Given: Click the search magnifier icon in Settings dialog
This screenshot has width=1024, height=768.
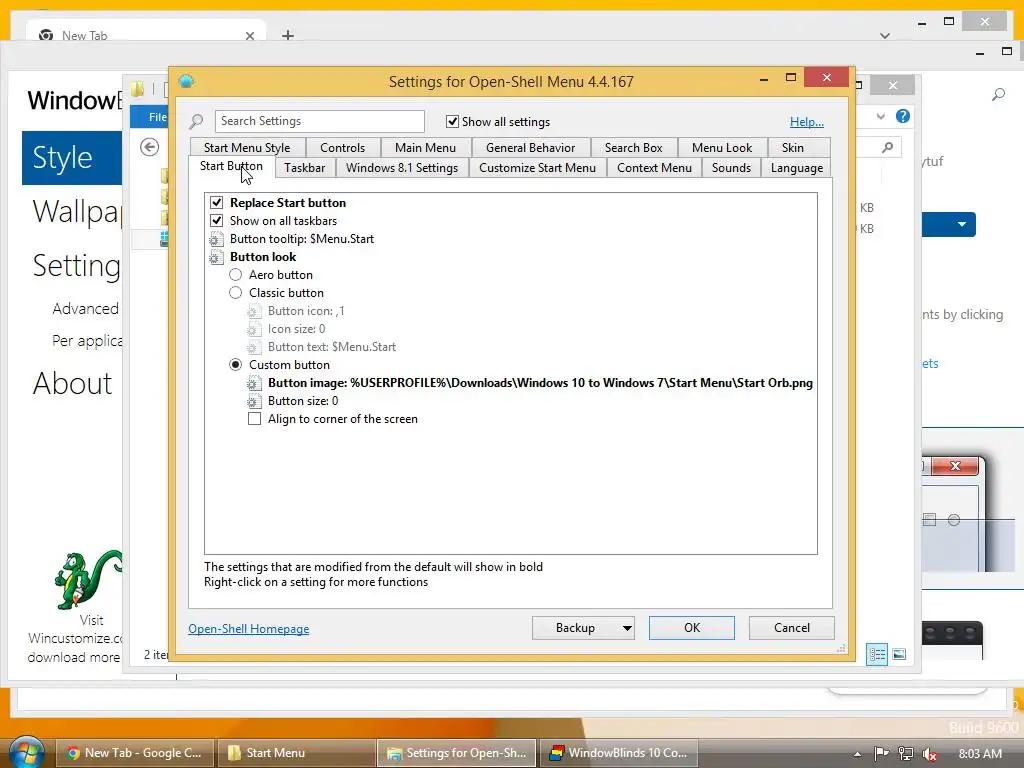Looking at the screenshot, I should click(196, 121).
